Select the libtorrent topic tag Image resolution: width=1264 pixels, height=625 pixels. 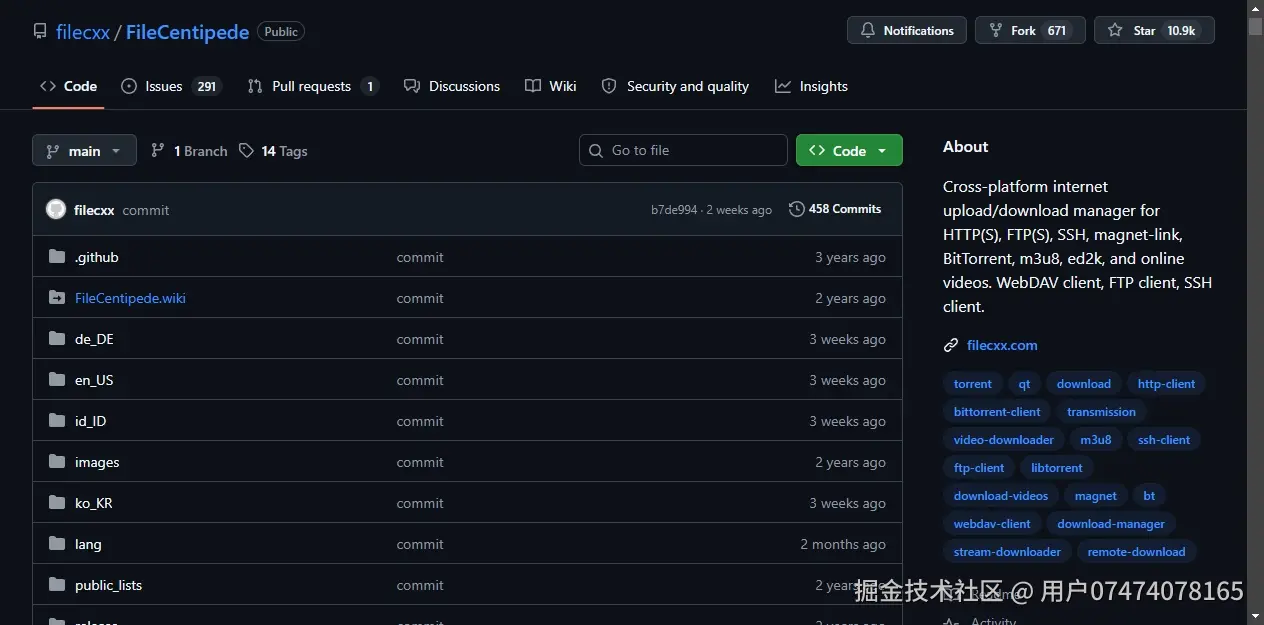(1057, 468)
